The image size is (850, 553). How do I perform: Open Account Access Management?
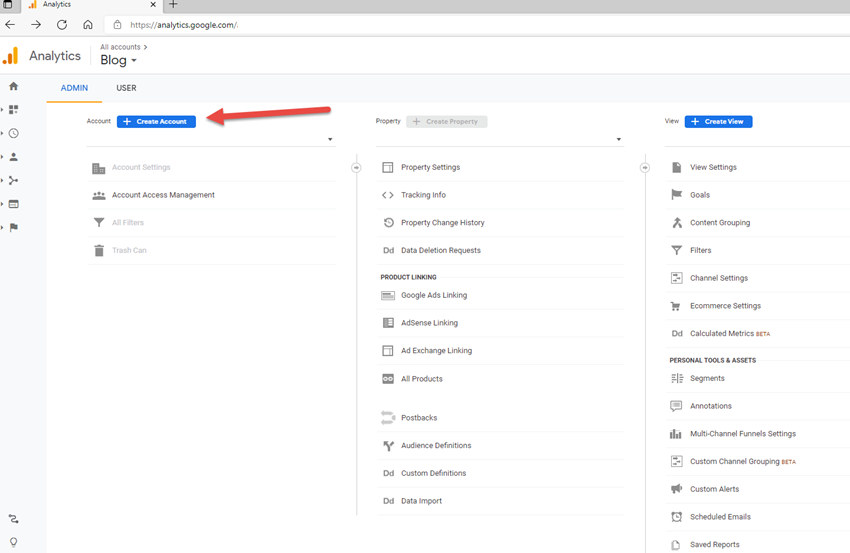pyautogui.click(x=163, y=195)
